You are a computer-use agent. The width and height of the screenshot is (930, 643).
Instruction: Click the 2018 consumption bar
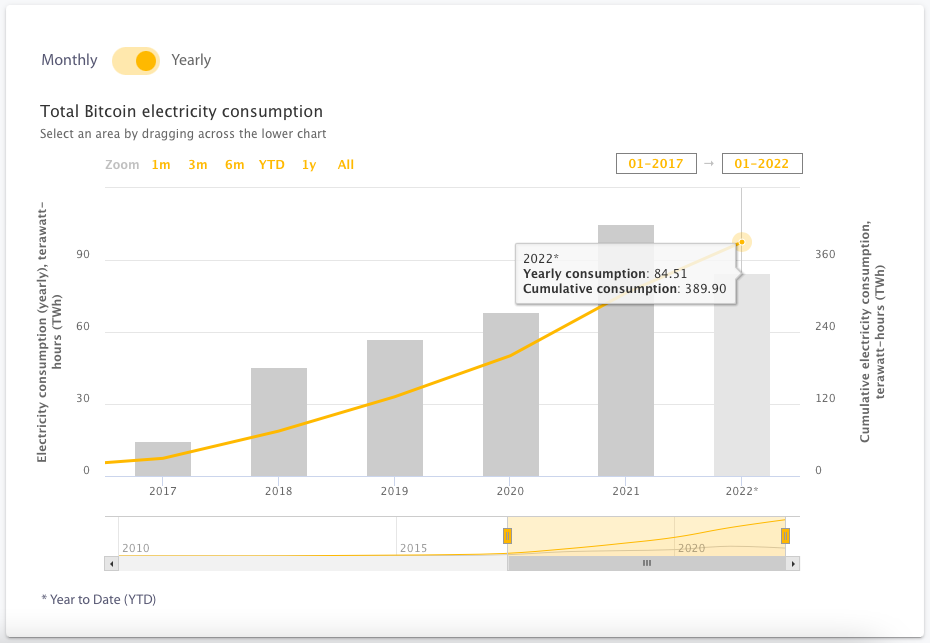[279, 422]
